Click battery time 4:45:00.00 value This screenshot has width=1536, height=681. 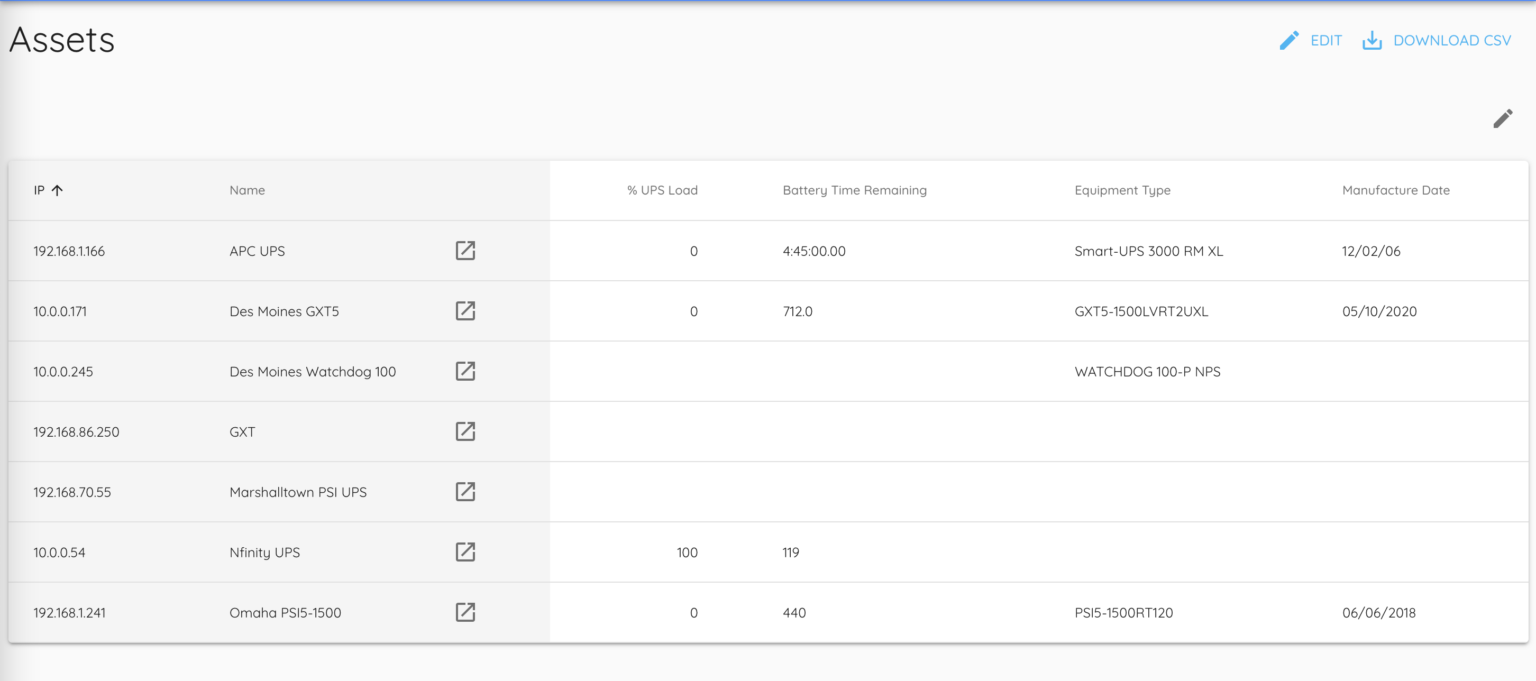point(814,251)
